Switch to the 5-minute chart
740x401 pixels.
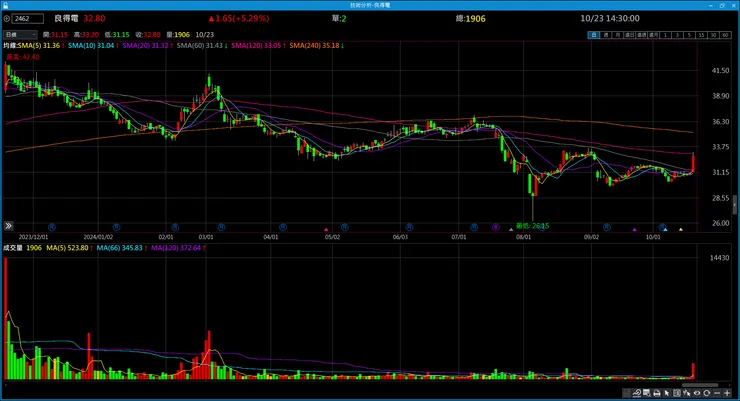click(690, 35)
